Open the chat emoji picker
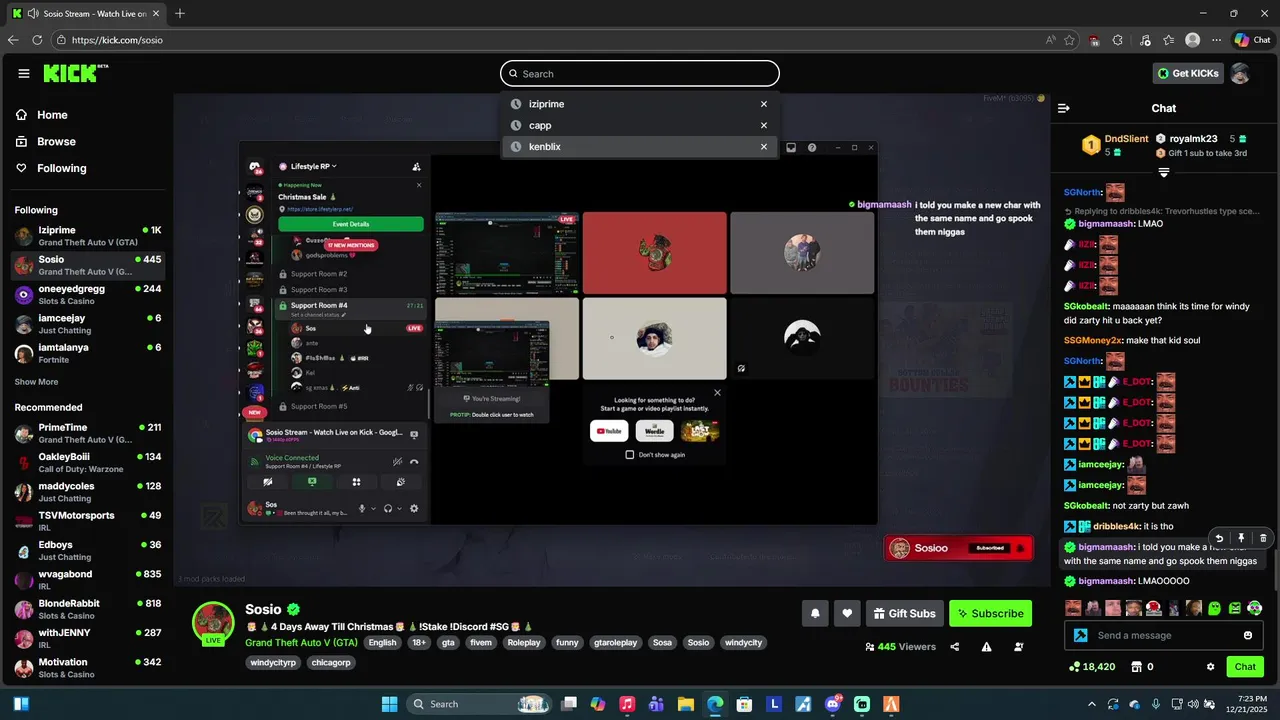Viewport: 1280px width, 720px height. (x=1248, y=635)
